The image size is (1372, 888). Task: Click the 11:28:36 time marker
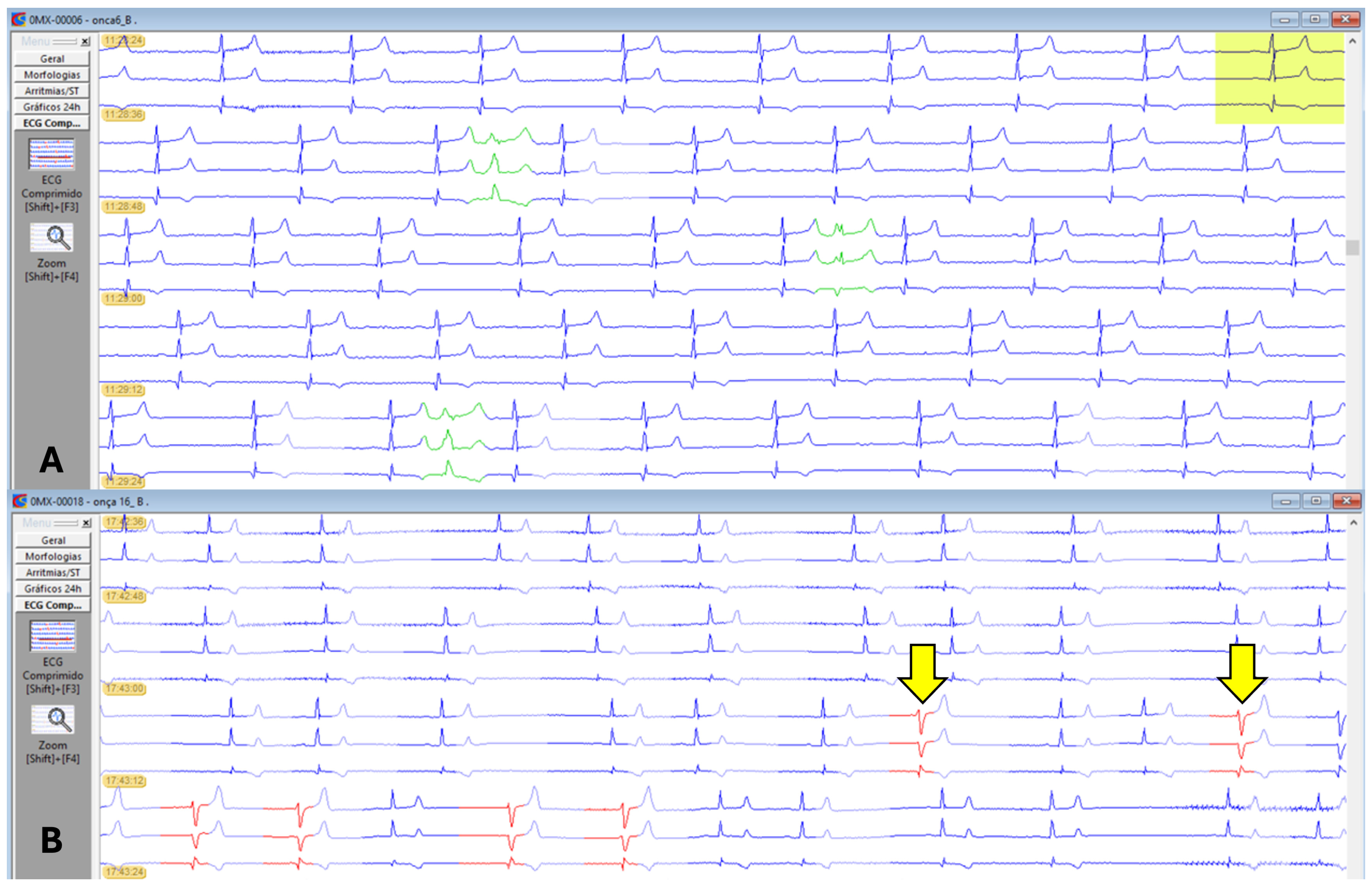coord(123,114)
